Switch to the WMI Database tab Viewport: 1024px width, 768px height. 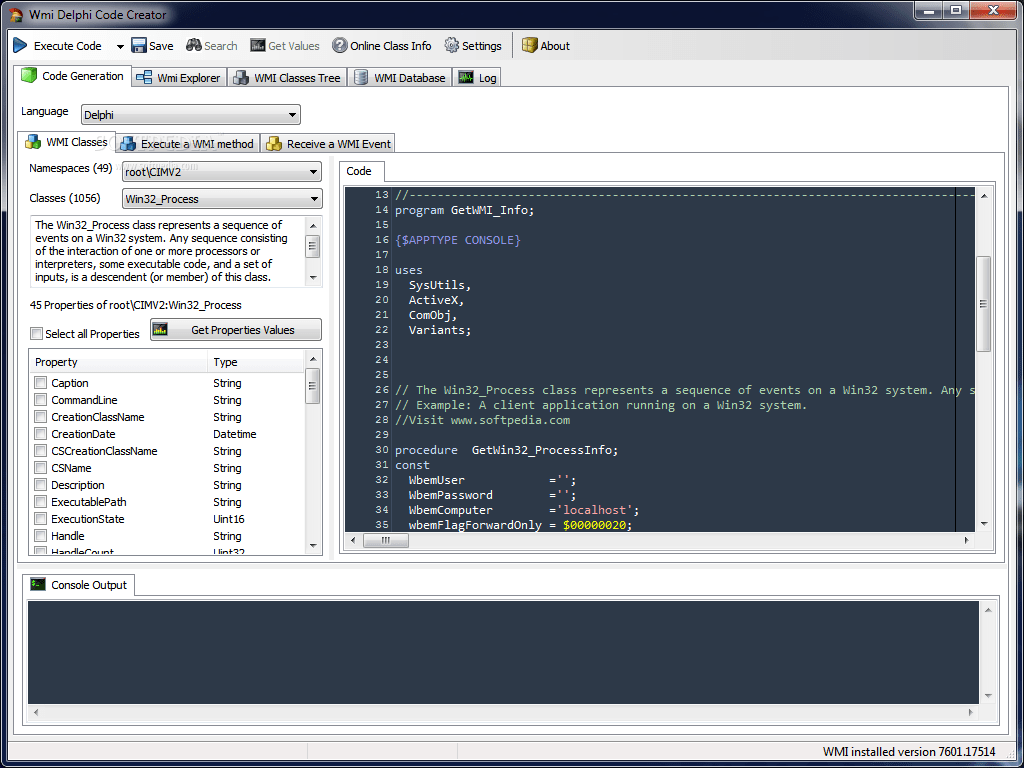coord(400,77)
